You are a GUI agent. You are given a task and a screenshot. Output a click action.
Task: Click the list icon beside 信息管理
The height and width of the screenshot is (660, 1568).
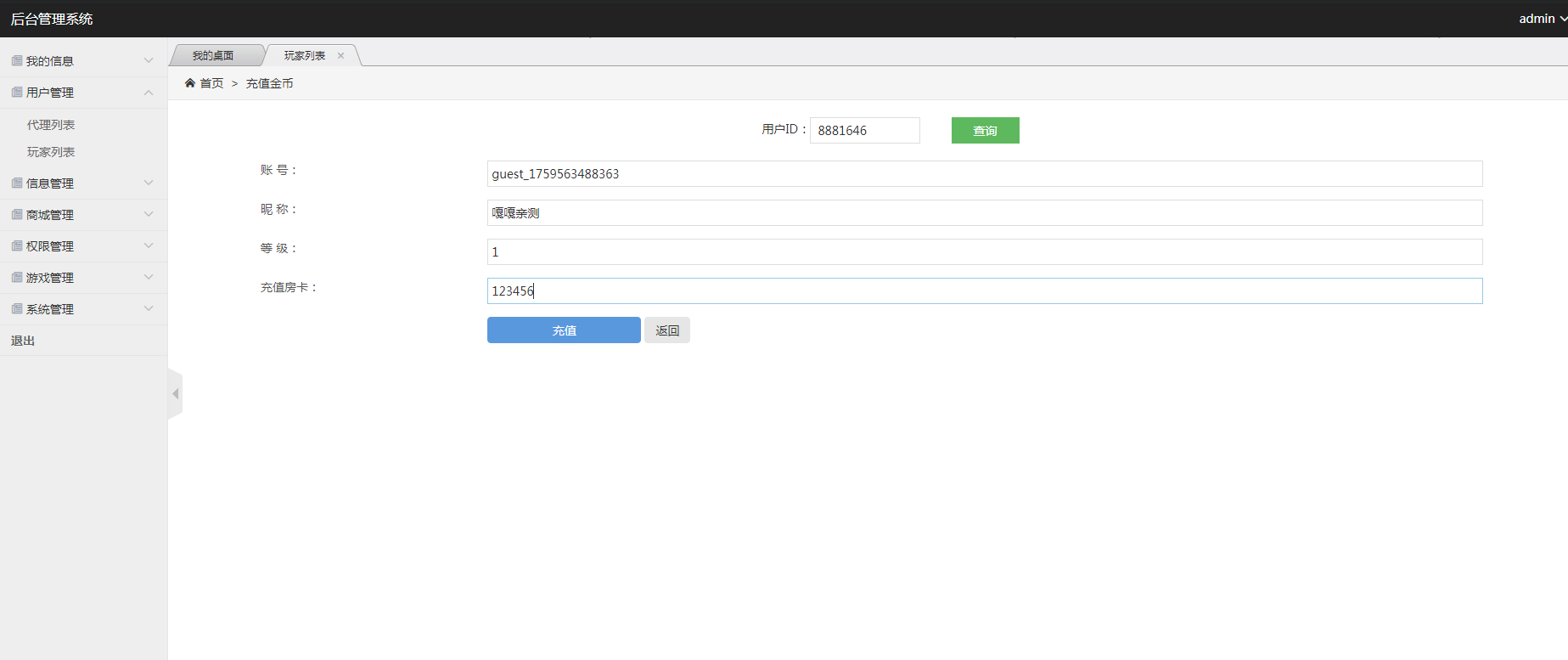tap(17, 183)
